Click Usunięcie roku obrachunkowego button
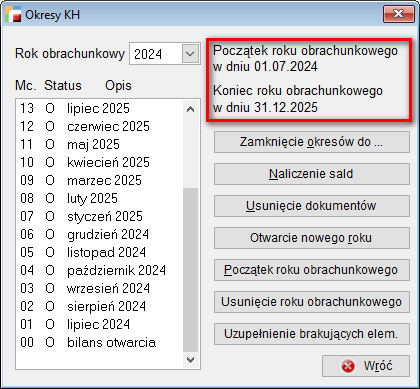420x389 pixels. click(x=312, y=302)
